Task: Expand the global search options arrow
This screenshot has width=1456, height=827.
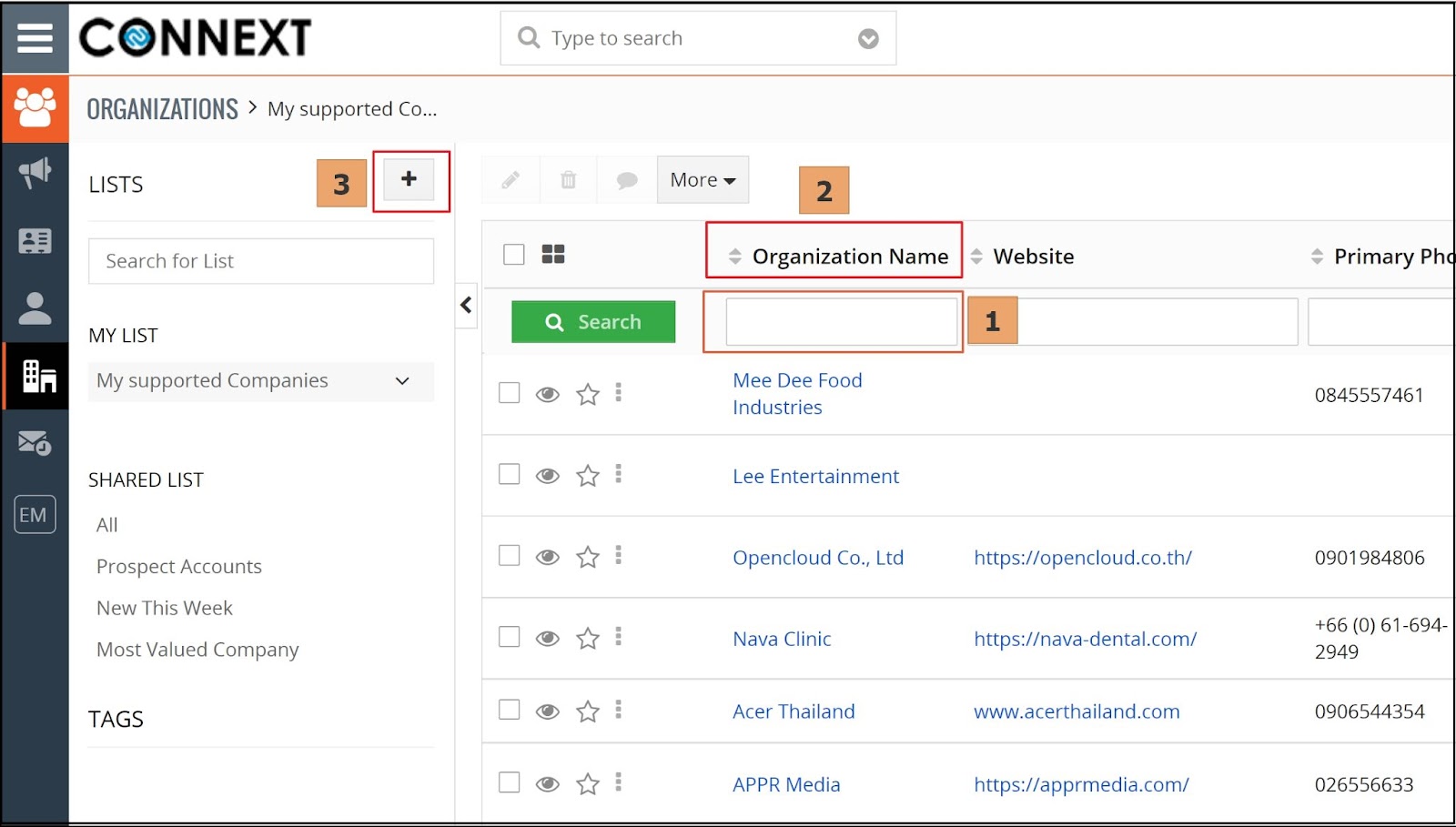Action: click(x=868, y=38)
